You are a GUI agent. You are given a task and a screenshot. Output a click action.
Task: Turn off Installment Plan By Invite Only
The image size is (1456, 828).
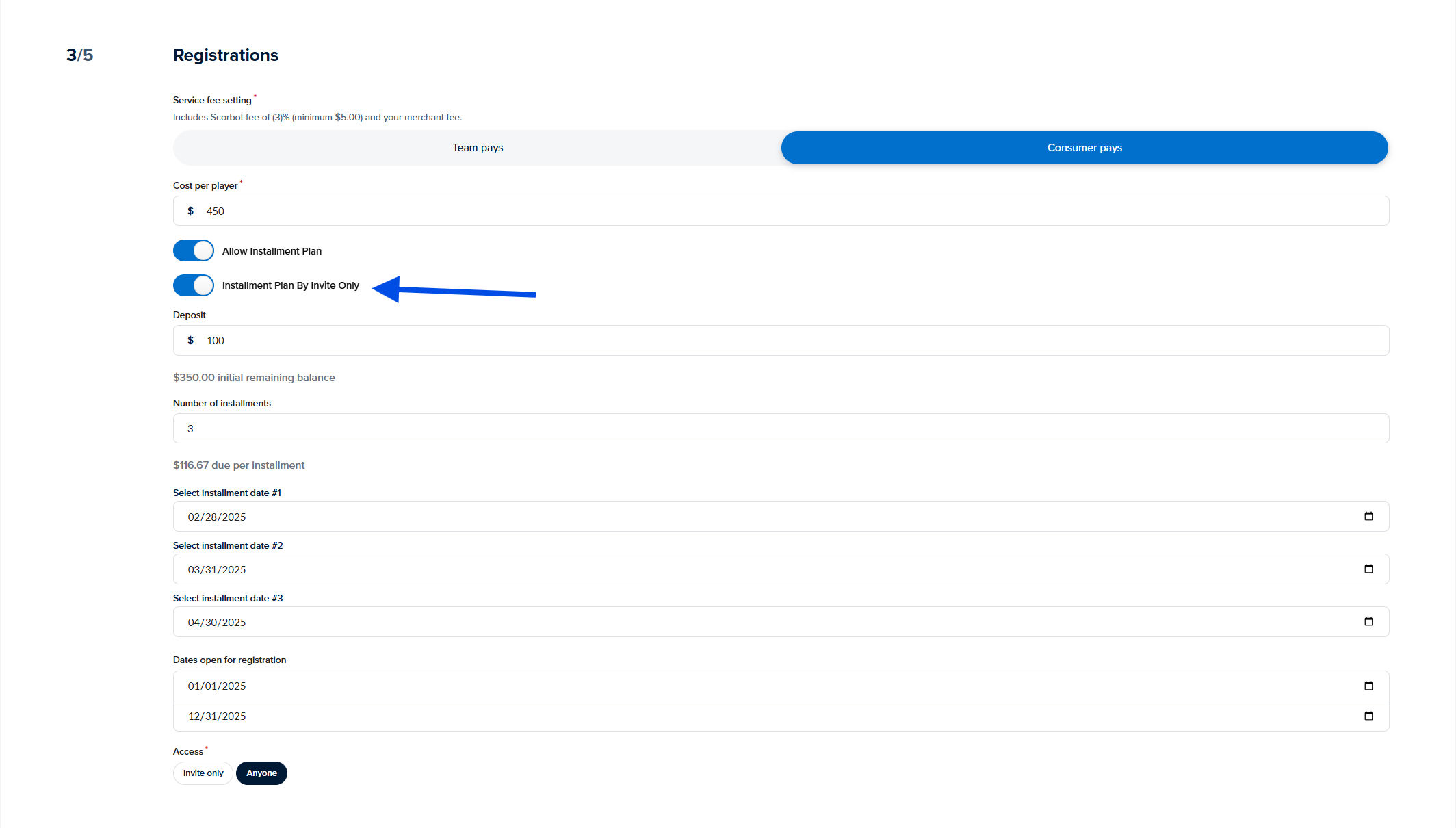194,285
